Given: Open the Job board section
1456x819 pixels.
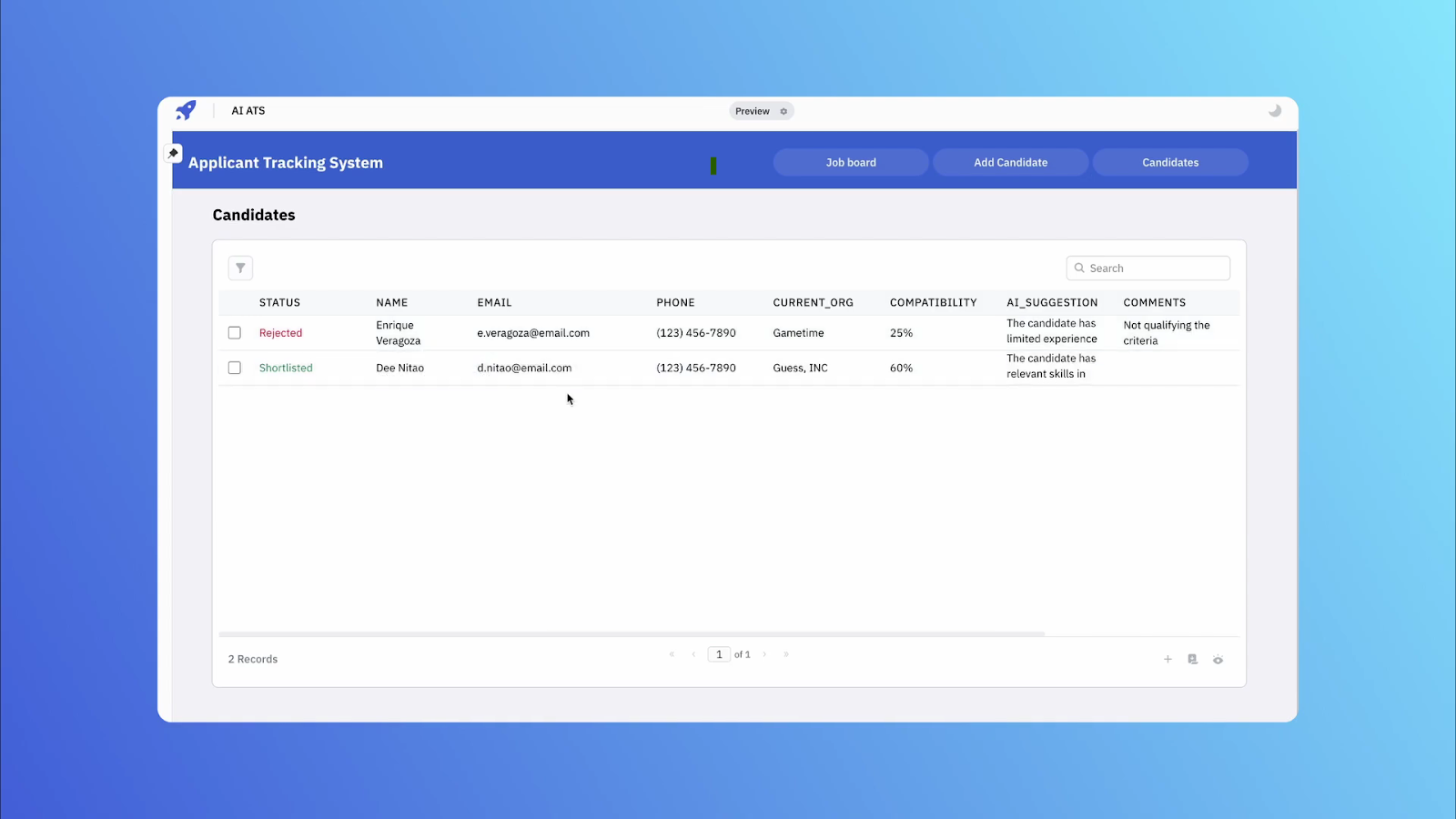Looking at the screenshot, I should (850, 162).
